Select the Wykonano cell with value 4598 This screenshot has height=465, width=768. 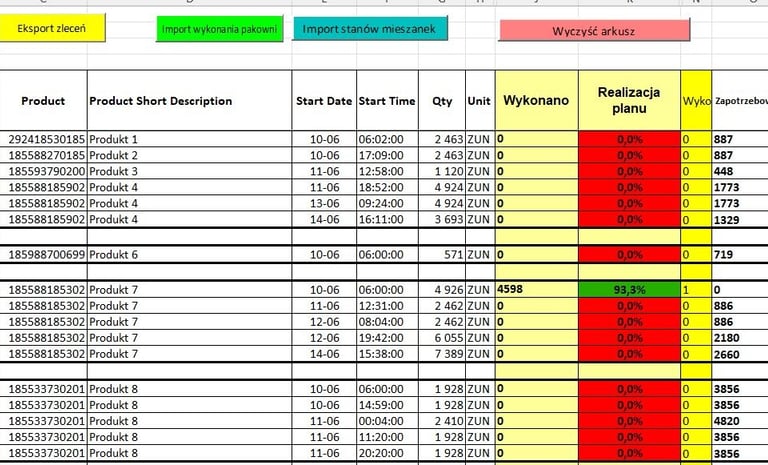(537, 290)
